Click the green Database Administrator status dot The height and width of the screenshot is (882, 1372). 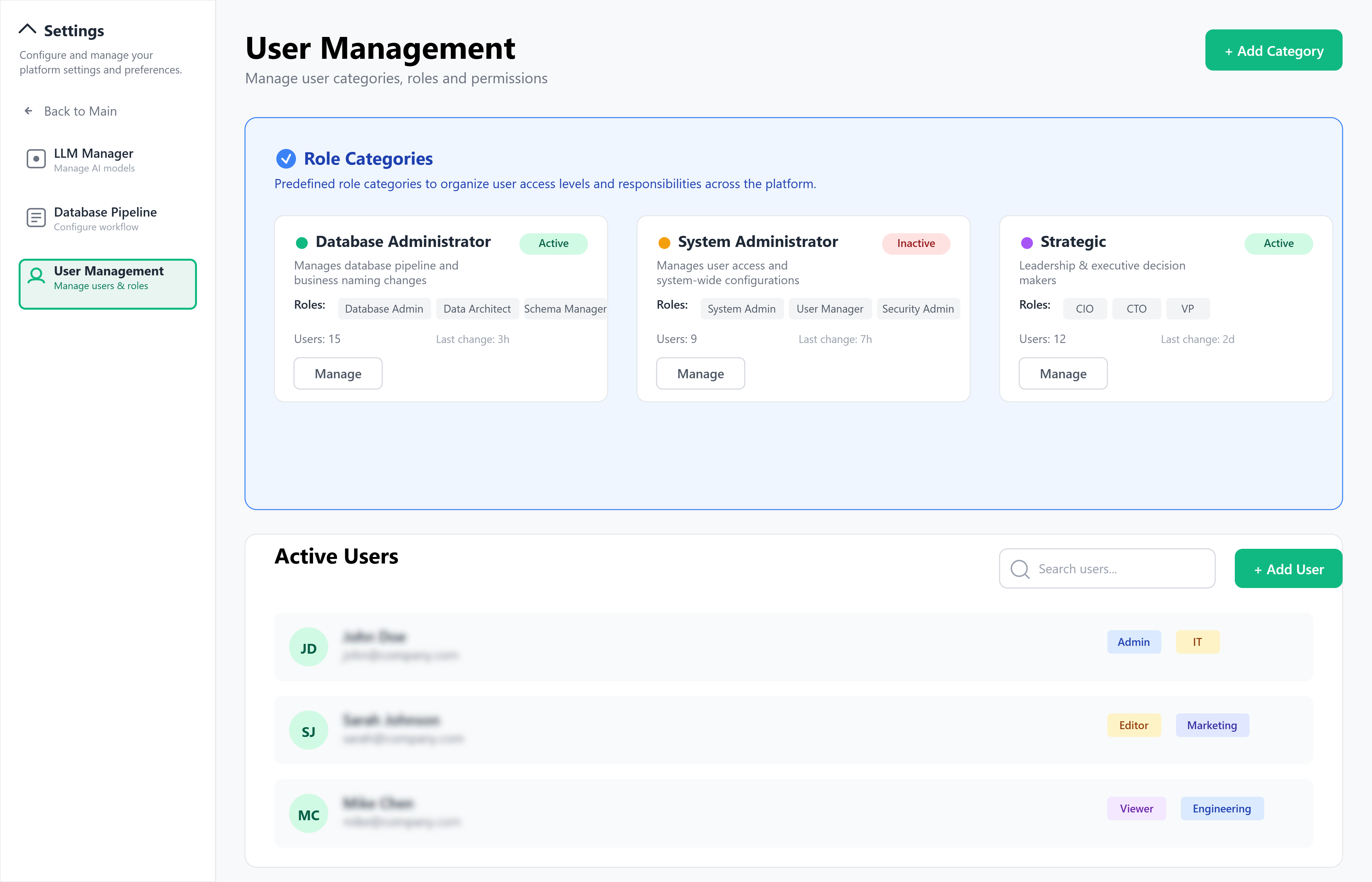coord(302,243)
